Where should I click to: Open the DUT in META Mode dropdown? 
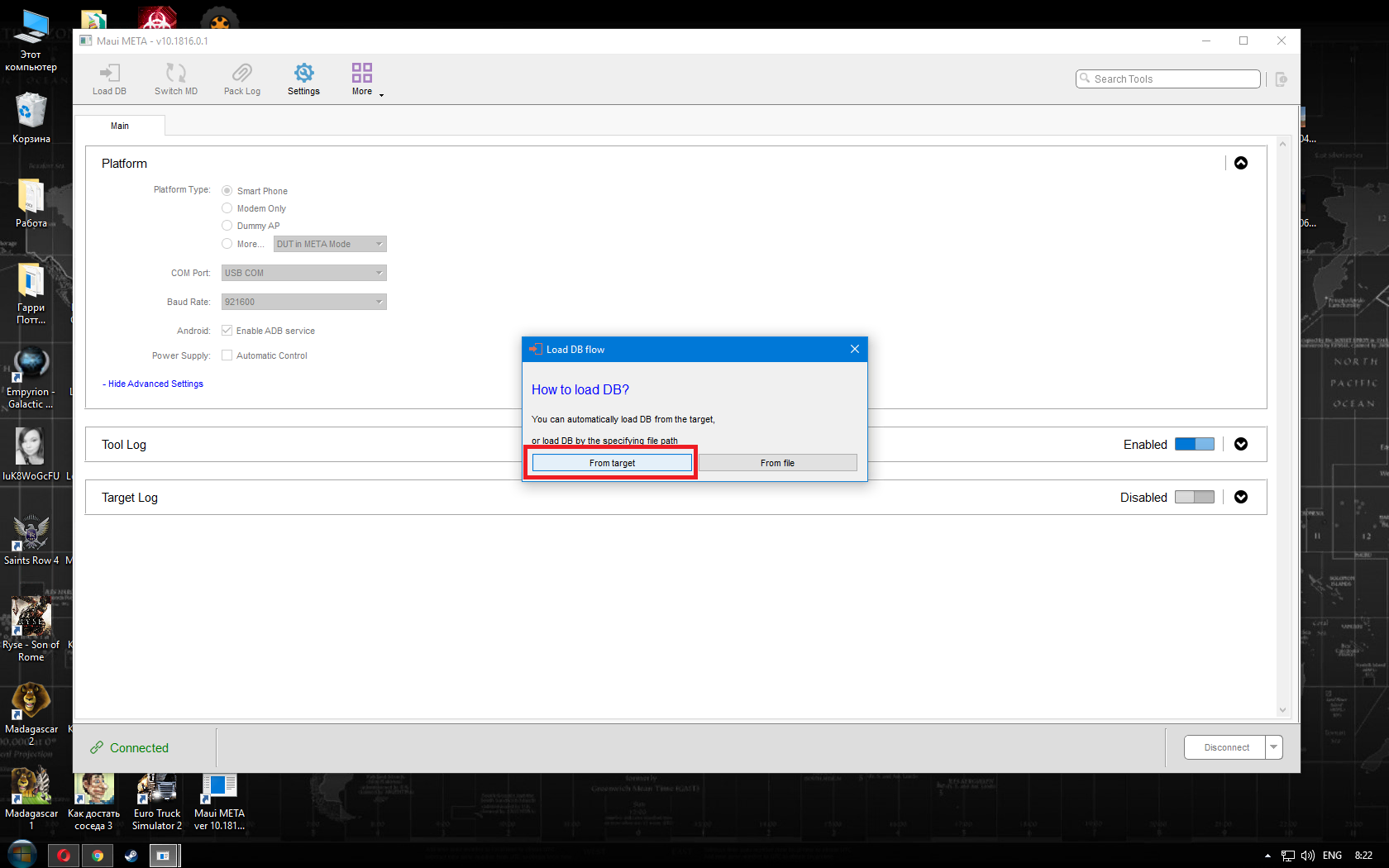[330, 244]
